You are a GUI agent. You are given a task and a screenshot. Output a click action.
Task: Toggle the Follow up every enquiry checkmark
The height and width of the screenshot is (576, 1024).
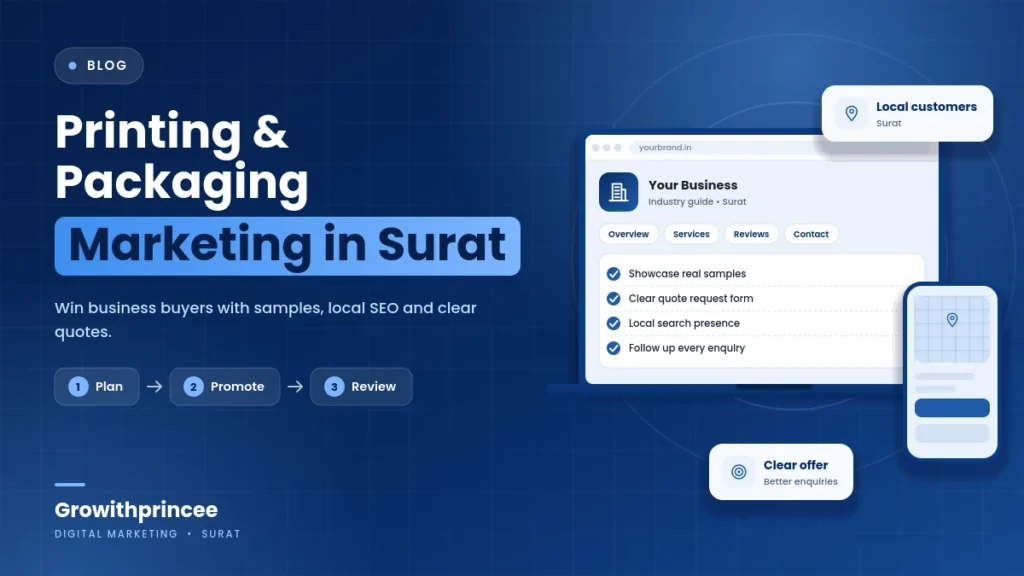click(x=613, y=348)
